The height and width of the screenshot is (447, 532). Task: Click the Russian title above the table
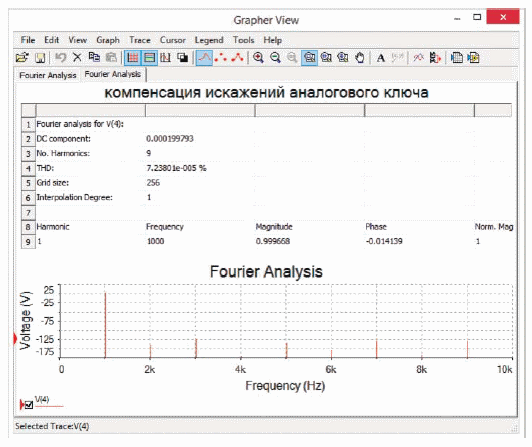pos(266,93)
